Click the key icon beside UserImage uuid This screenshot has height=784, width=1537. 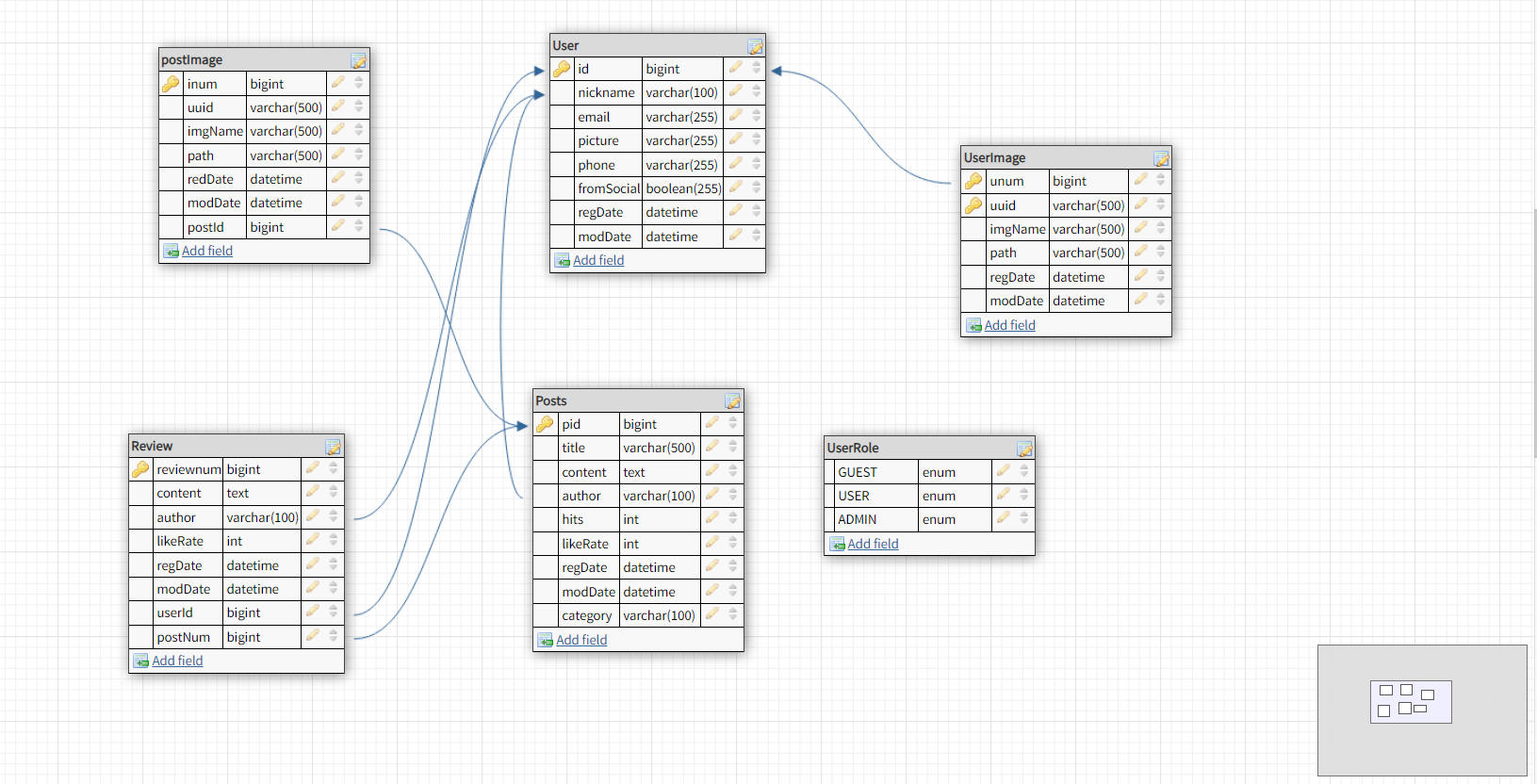[973, 204]
